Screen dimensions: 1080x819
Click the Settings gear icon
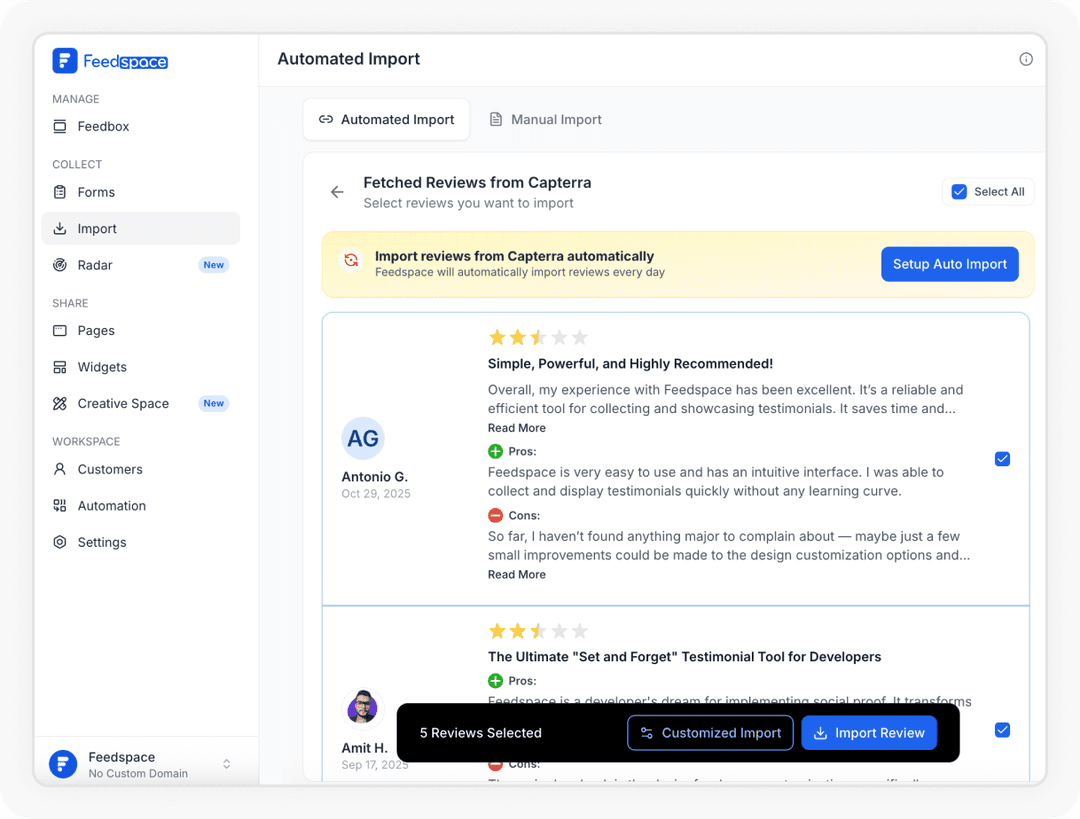[60, 542]
